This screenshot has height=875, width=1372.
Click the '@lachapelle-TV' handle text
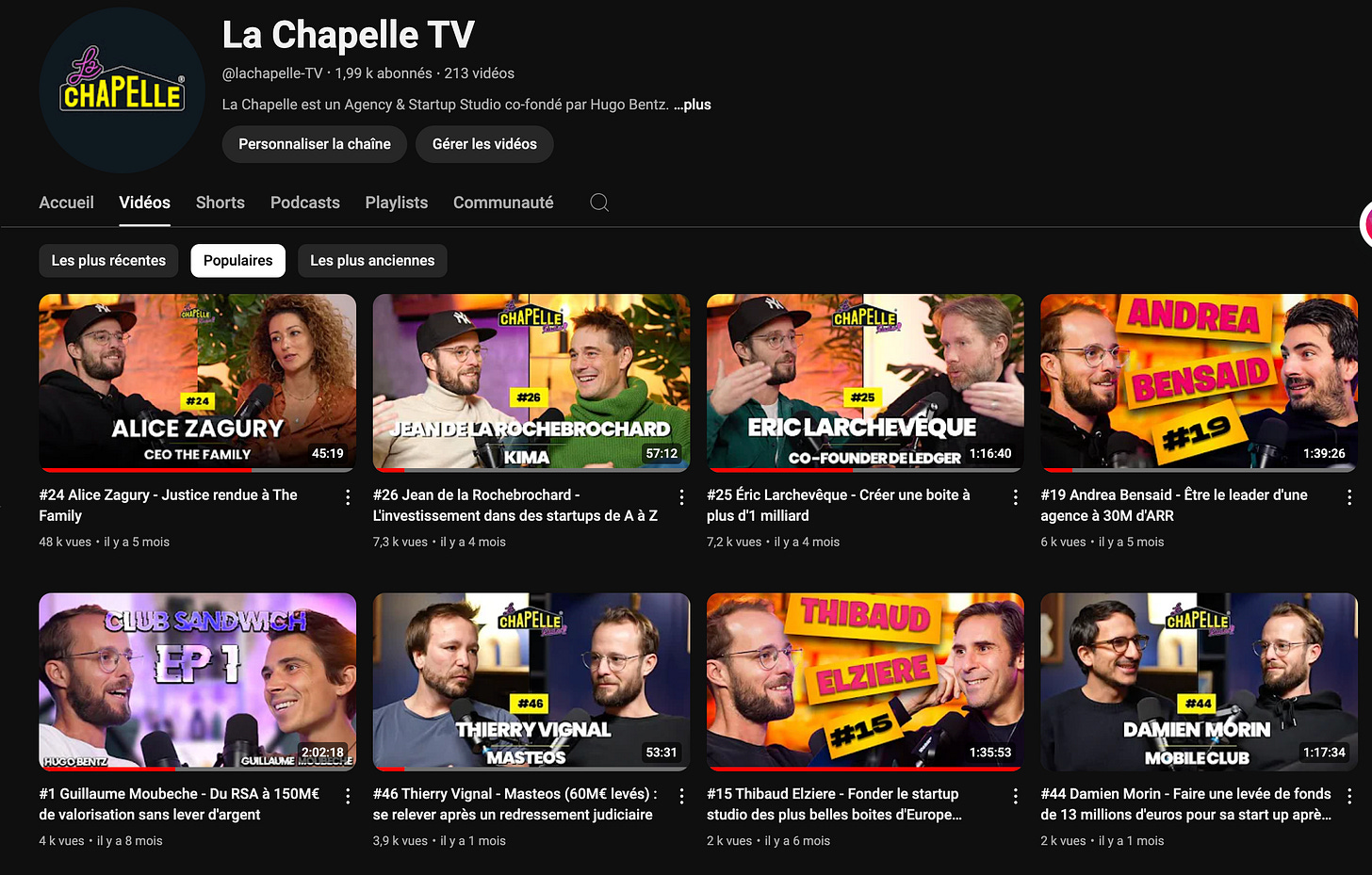[x=272, y=73]
